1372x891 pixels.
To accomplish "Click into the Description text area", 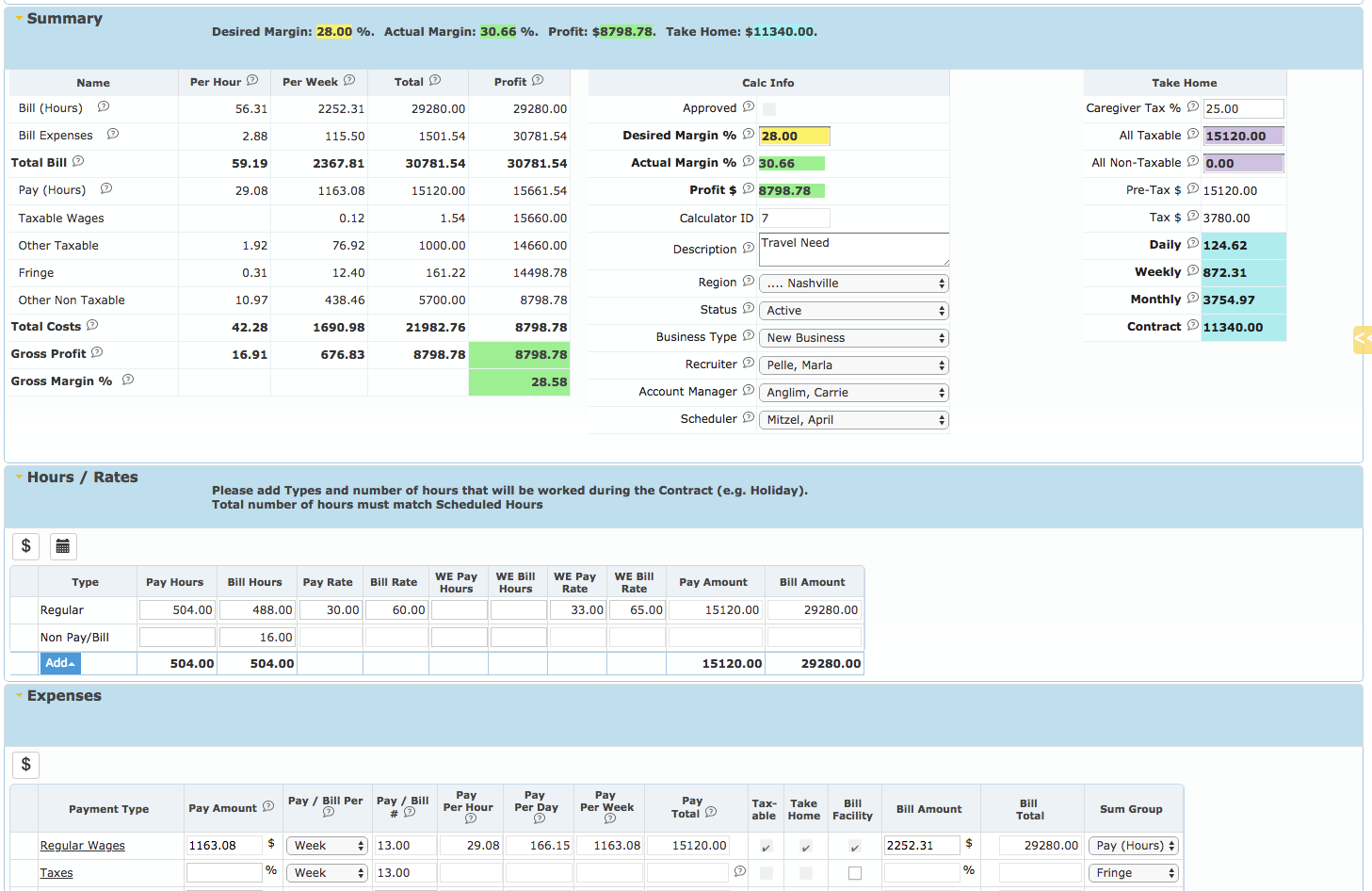I will (x=854, y=250).
